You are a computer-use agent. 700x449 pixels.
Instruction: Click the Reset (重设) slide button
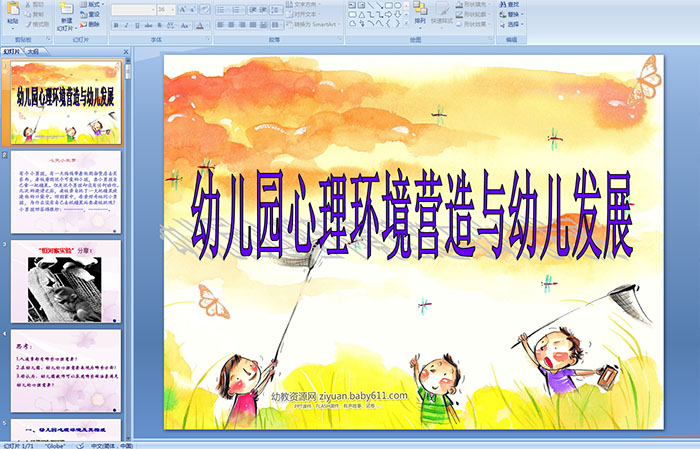coord(90,14)
